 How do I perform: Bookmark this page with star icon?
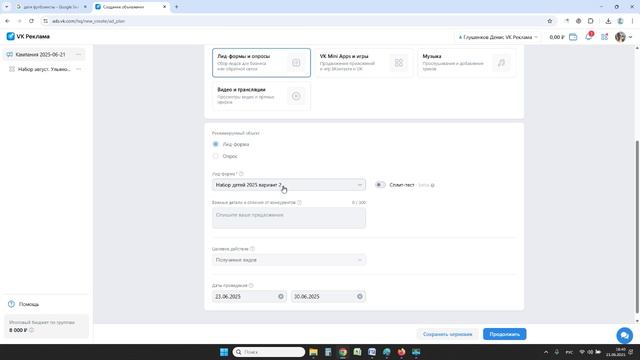tap(549, 21)
